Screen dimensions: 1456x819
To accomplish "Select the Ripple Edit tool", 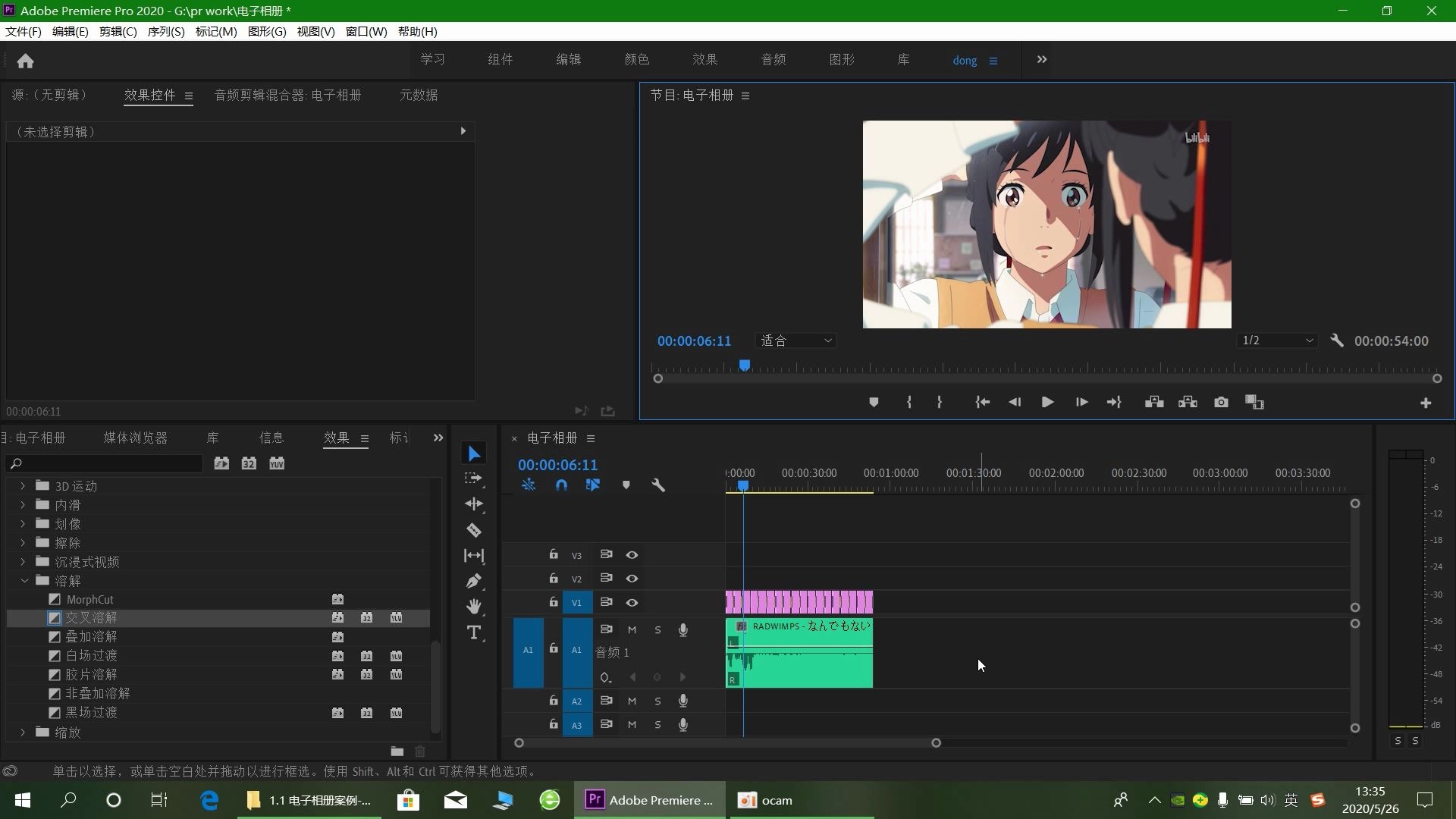I will 474,504.
